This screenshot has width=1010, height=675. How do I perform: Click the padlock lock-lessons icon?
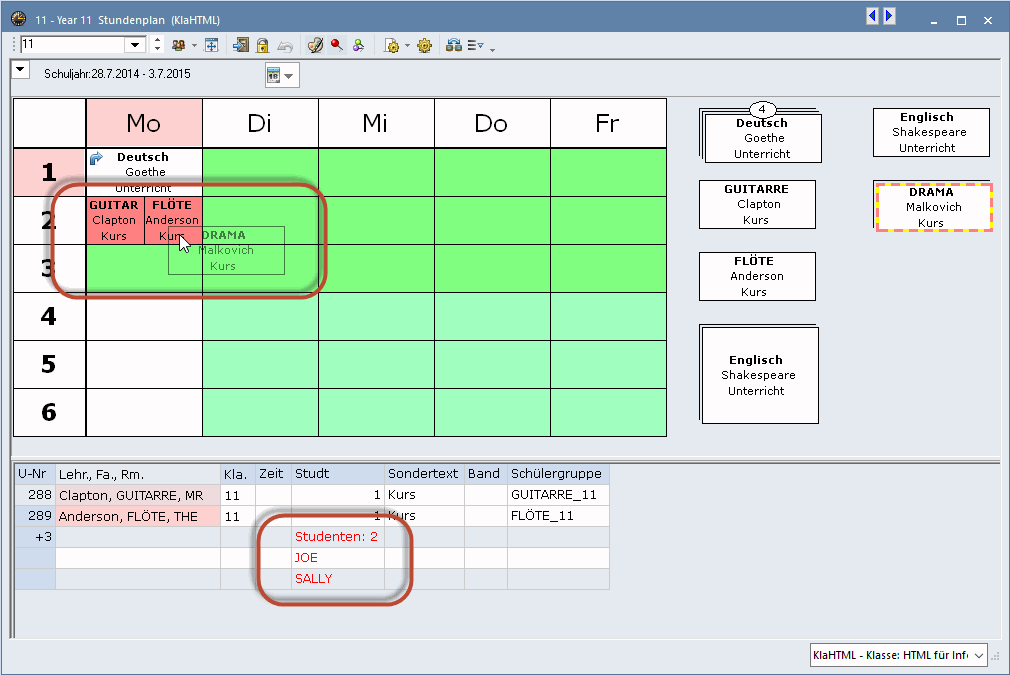coord(262,45)
